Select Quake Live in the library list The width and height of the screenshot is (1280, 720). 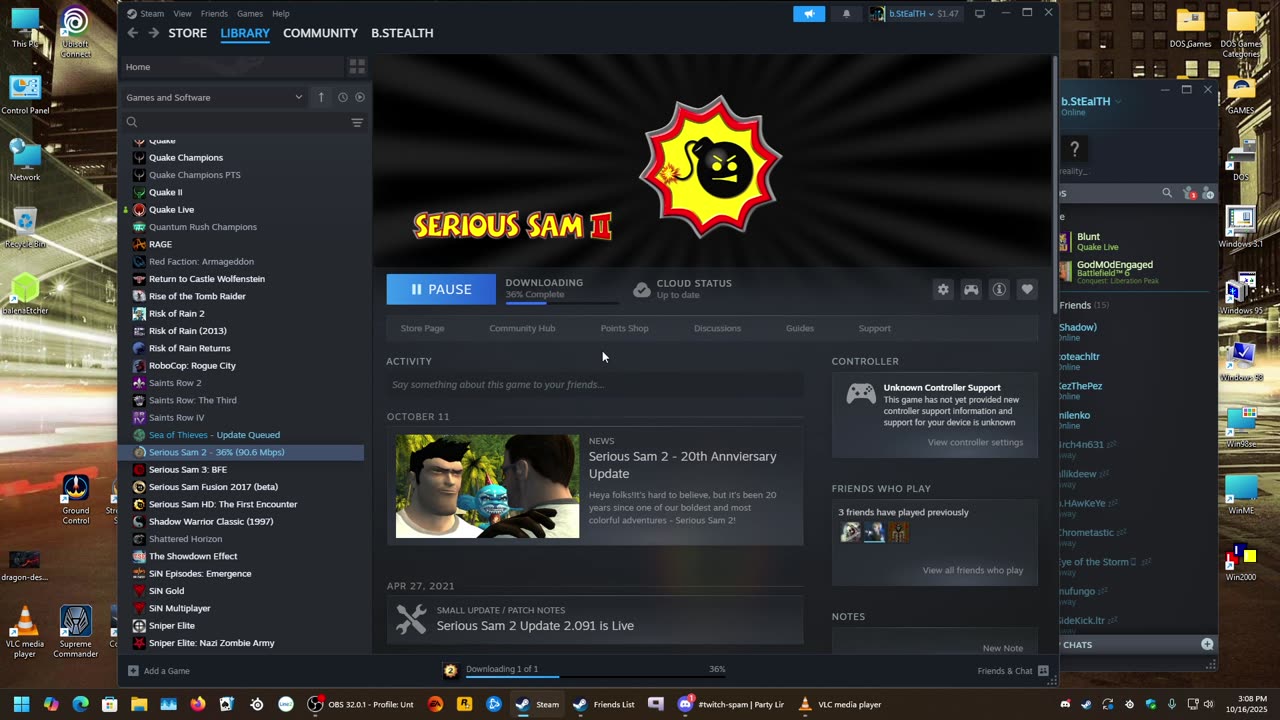171,209
